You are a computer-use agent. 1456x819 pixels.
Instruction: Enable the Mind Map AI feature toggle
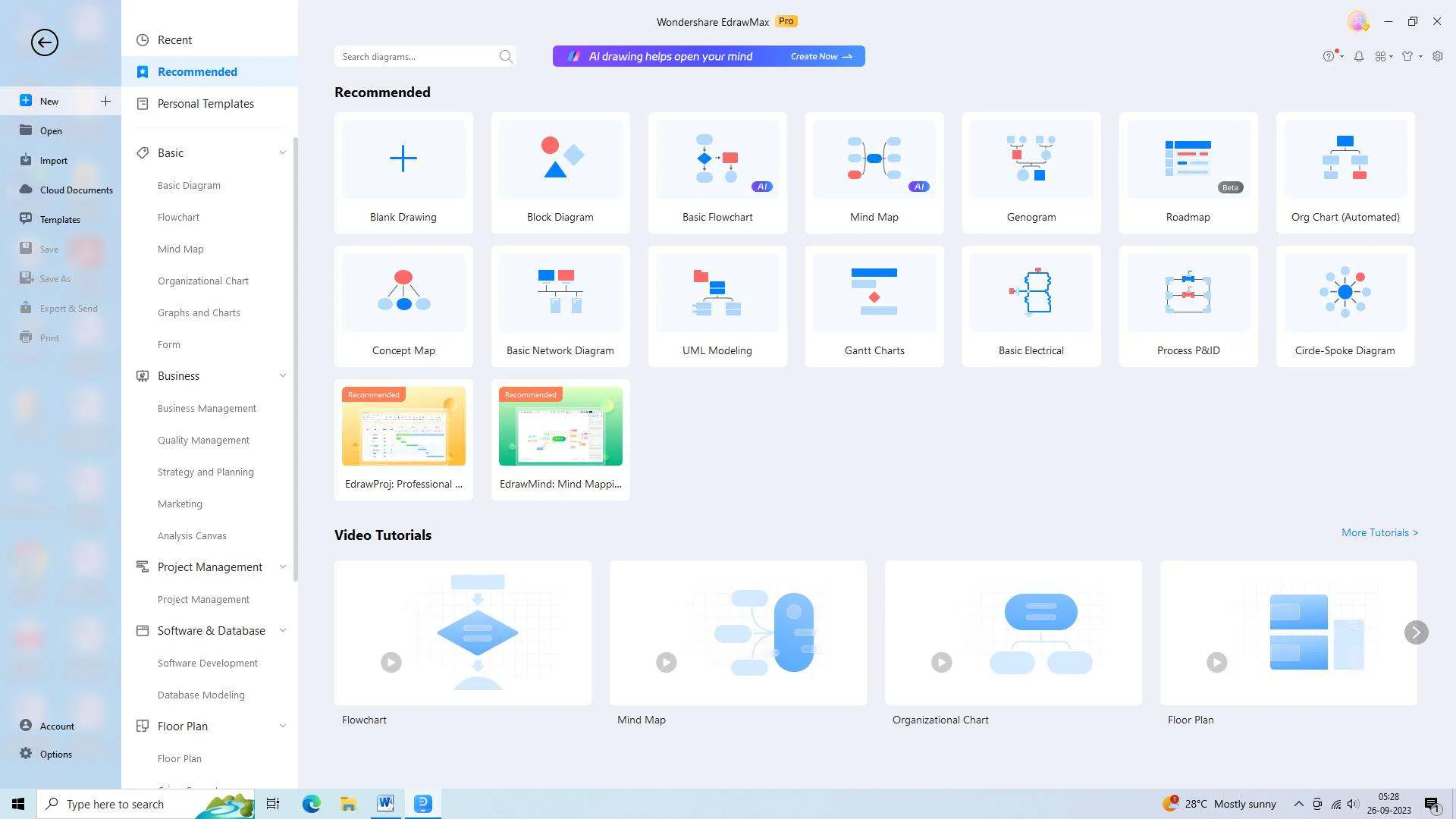918,187
